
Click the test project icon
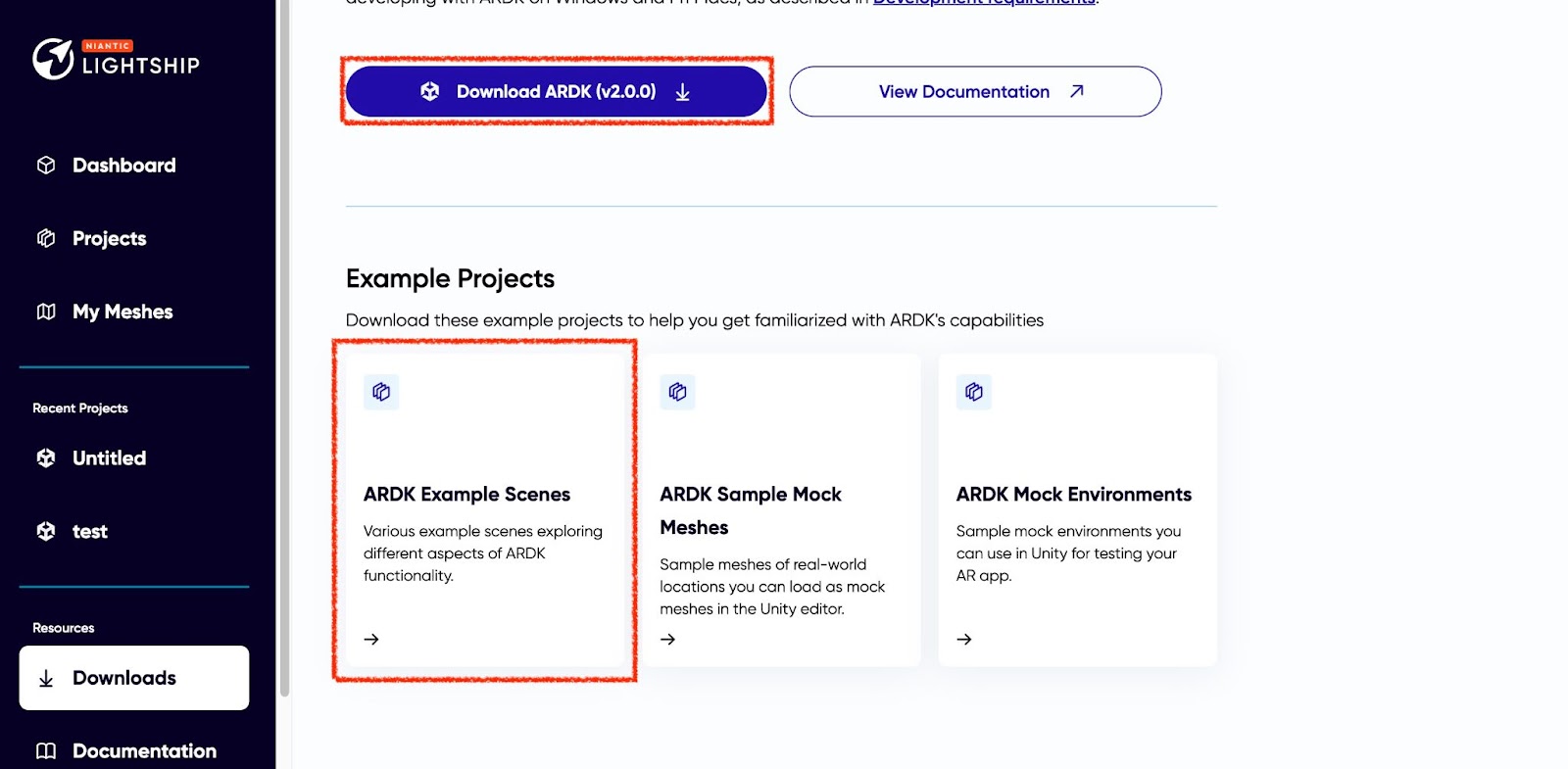[46, 531]
